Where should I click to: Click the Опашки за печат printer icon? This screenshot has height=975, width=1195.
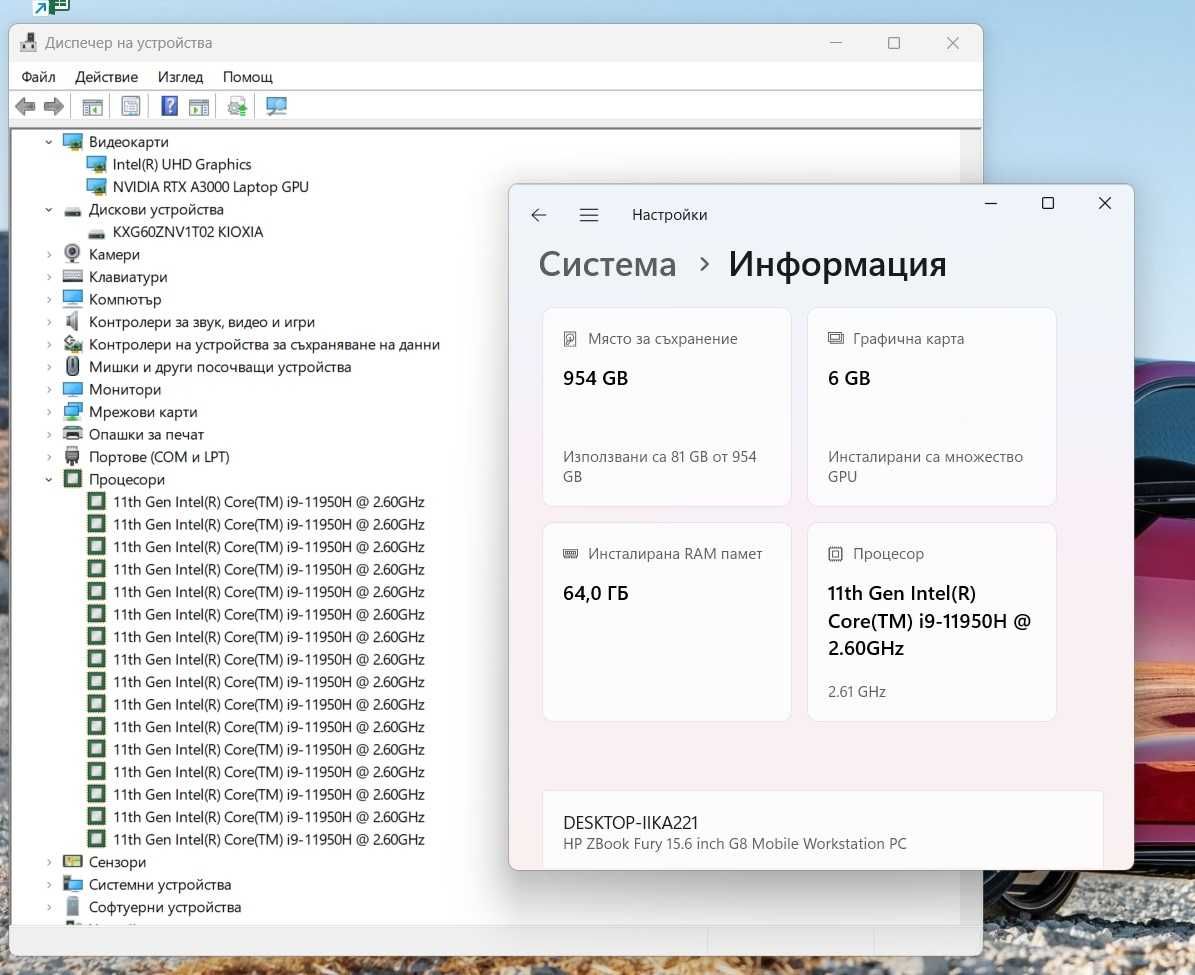tap(72, 434)
